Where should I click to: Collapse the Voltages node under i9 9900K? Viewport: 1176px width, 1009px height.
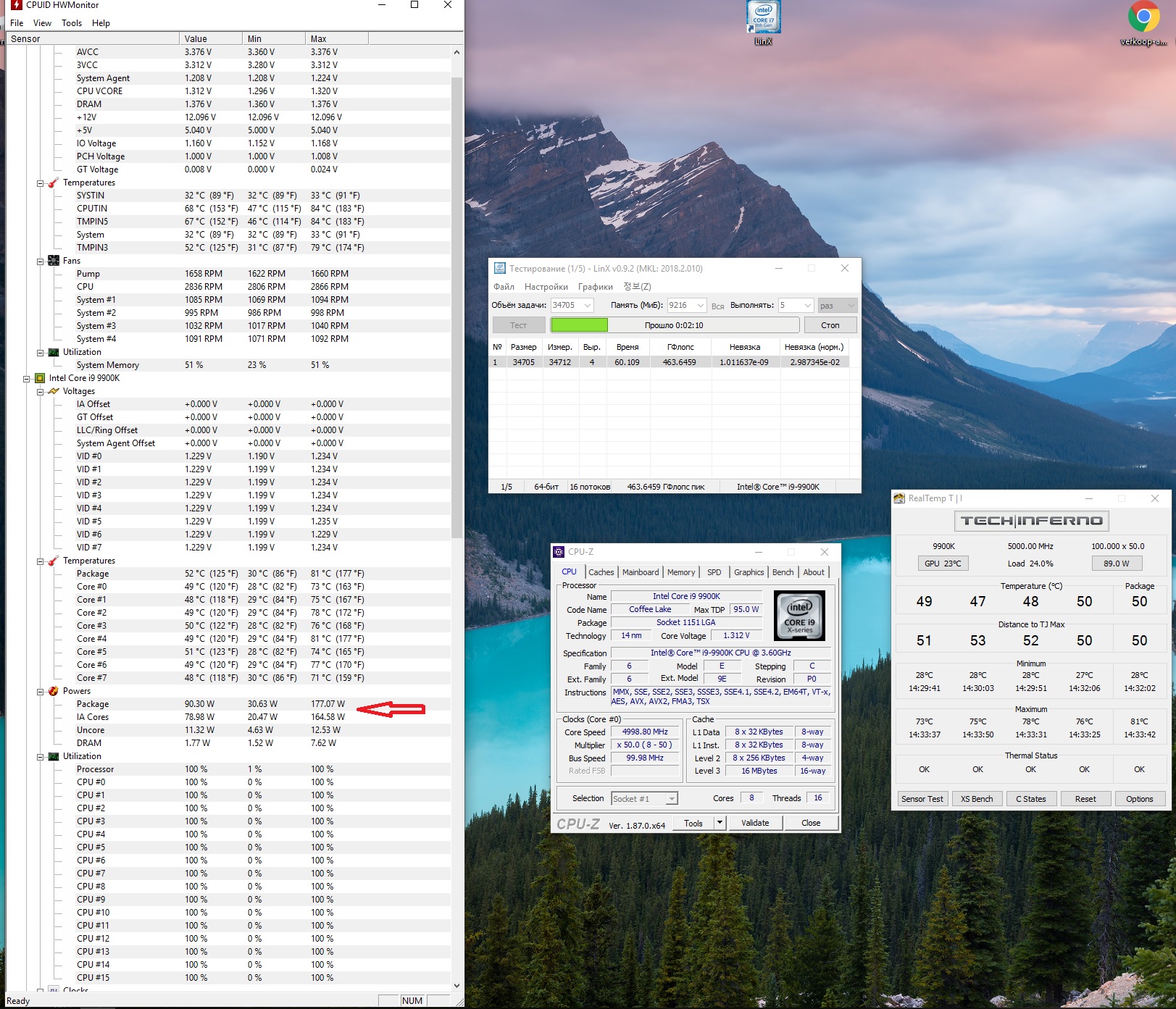41,391
